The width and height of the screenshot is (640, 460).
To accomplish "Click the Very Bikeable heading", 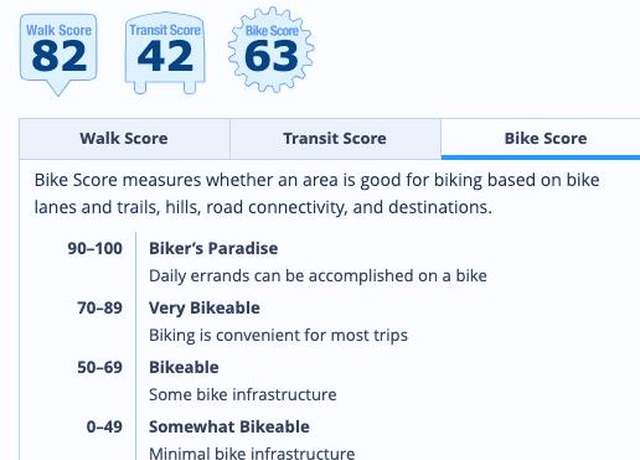I will click(204, 308).
